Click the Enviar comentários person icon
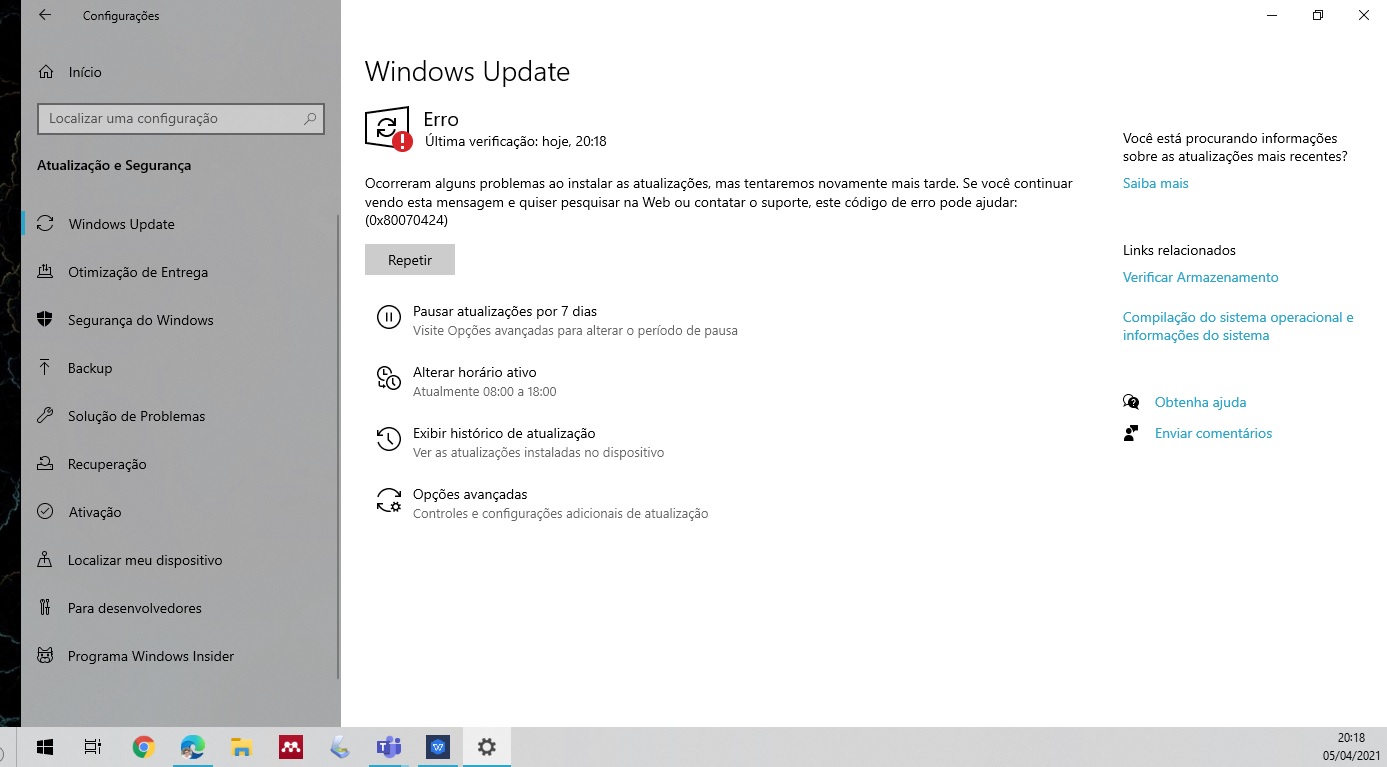The image size is (1387, 767). pos(1131,433)
